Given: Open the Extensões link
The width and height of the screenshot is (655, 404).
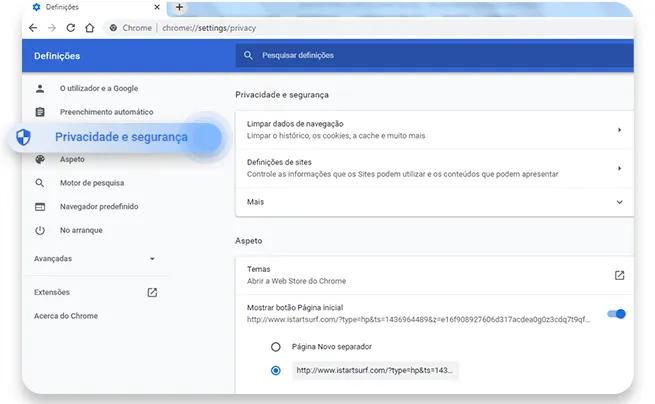Looking at the screenshot, I should click(x=52, y=292).
